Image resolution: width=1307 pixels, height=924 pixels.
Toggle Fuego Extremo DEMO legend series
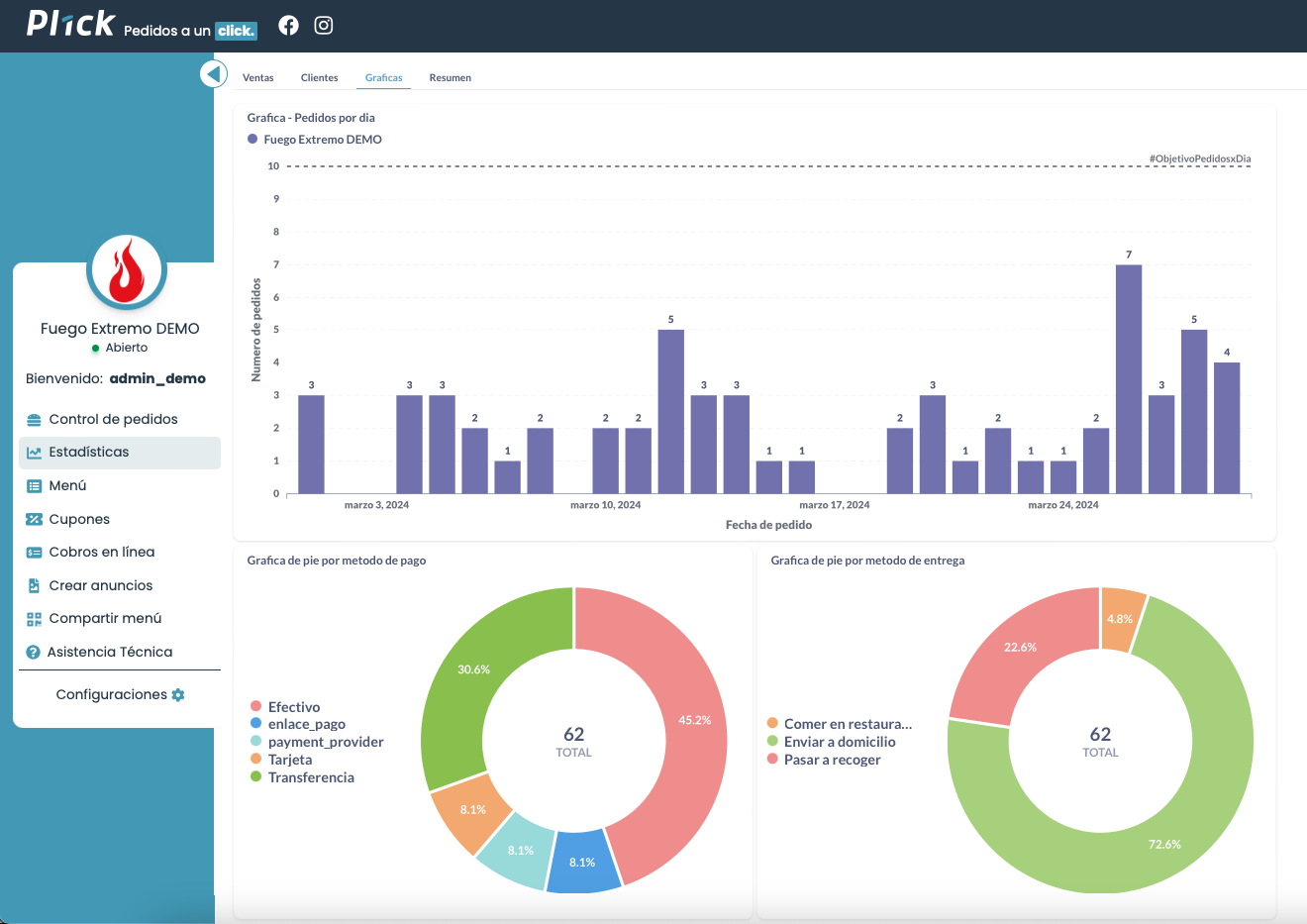pyautogui.click(x=315, y=140)
